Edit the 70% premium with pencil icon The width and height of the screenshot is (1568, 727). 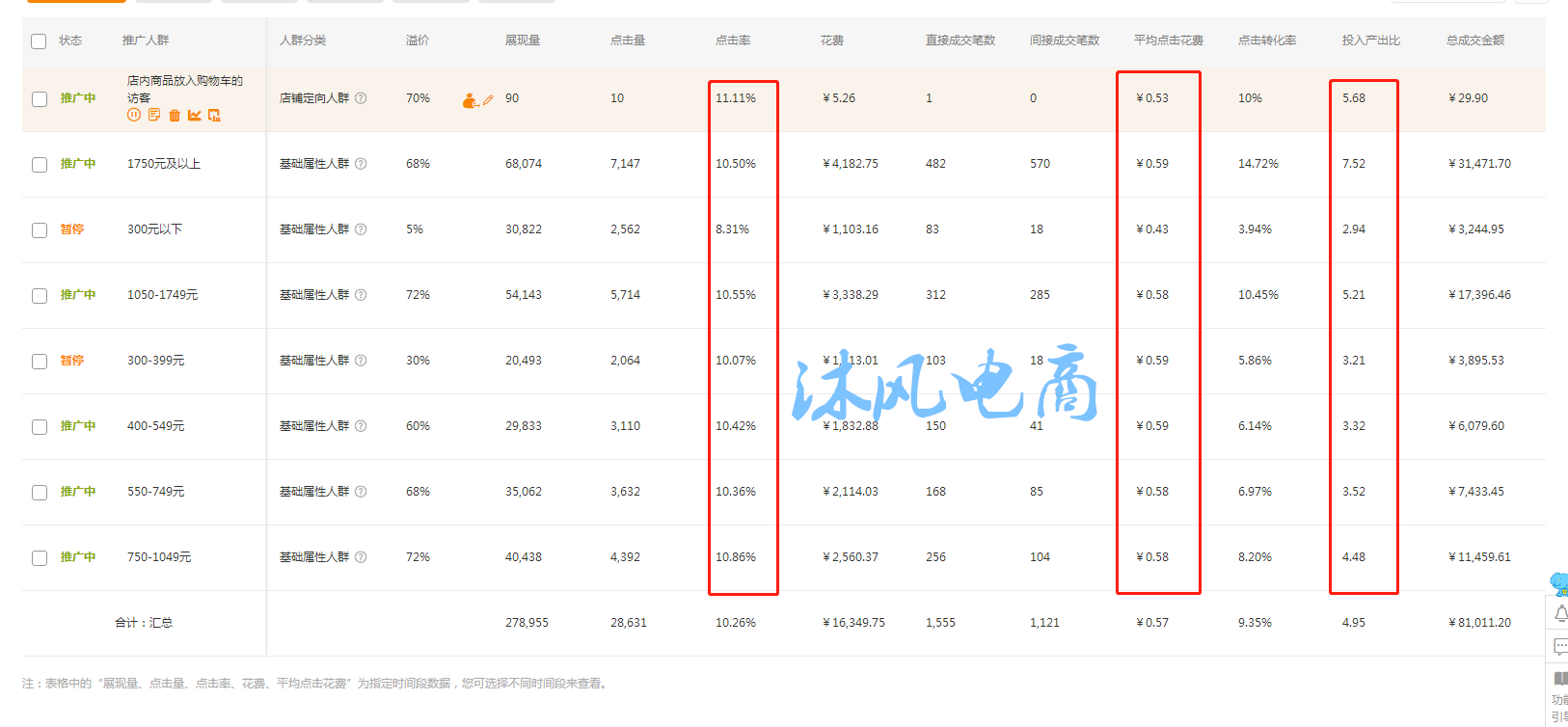[488, 99]
